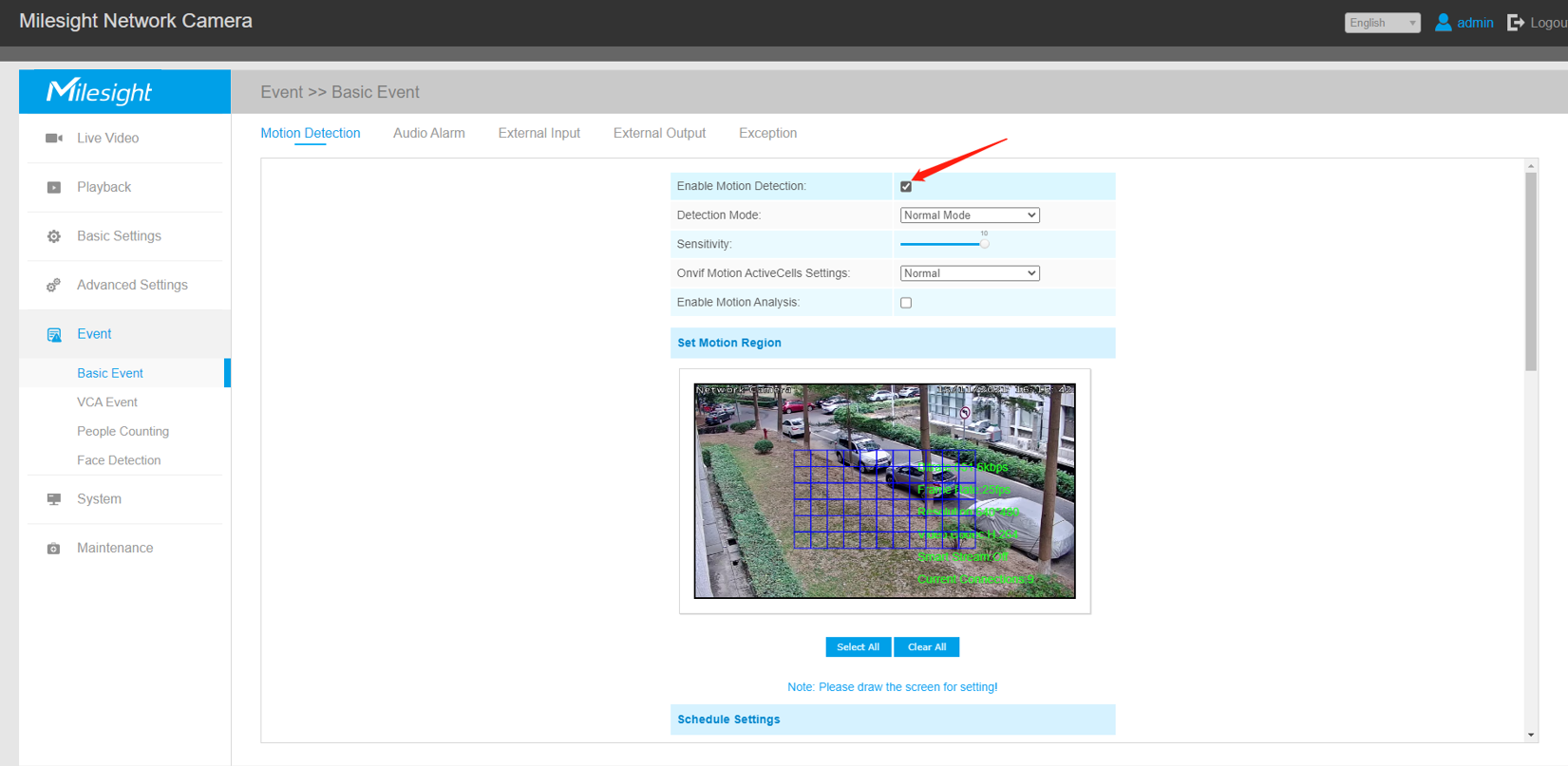
Task: Click the Playback icon in sidebar
Action: [x=54, y=188]
